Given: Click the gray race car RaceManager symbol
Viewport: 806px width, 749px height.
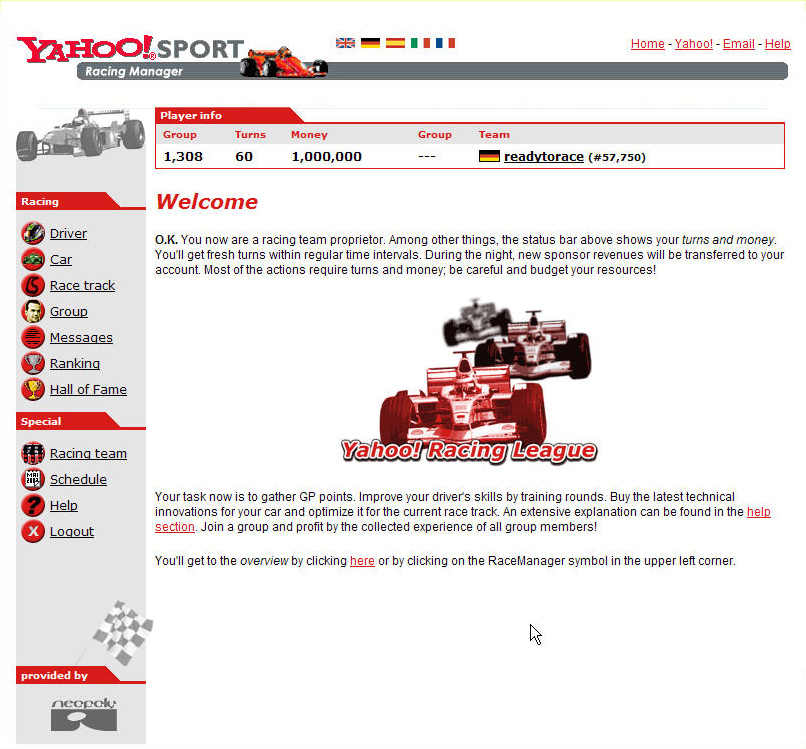Looking at the screenshot, I should tap(80, 134).
